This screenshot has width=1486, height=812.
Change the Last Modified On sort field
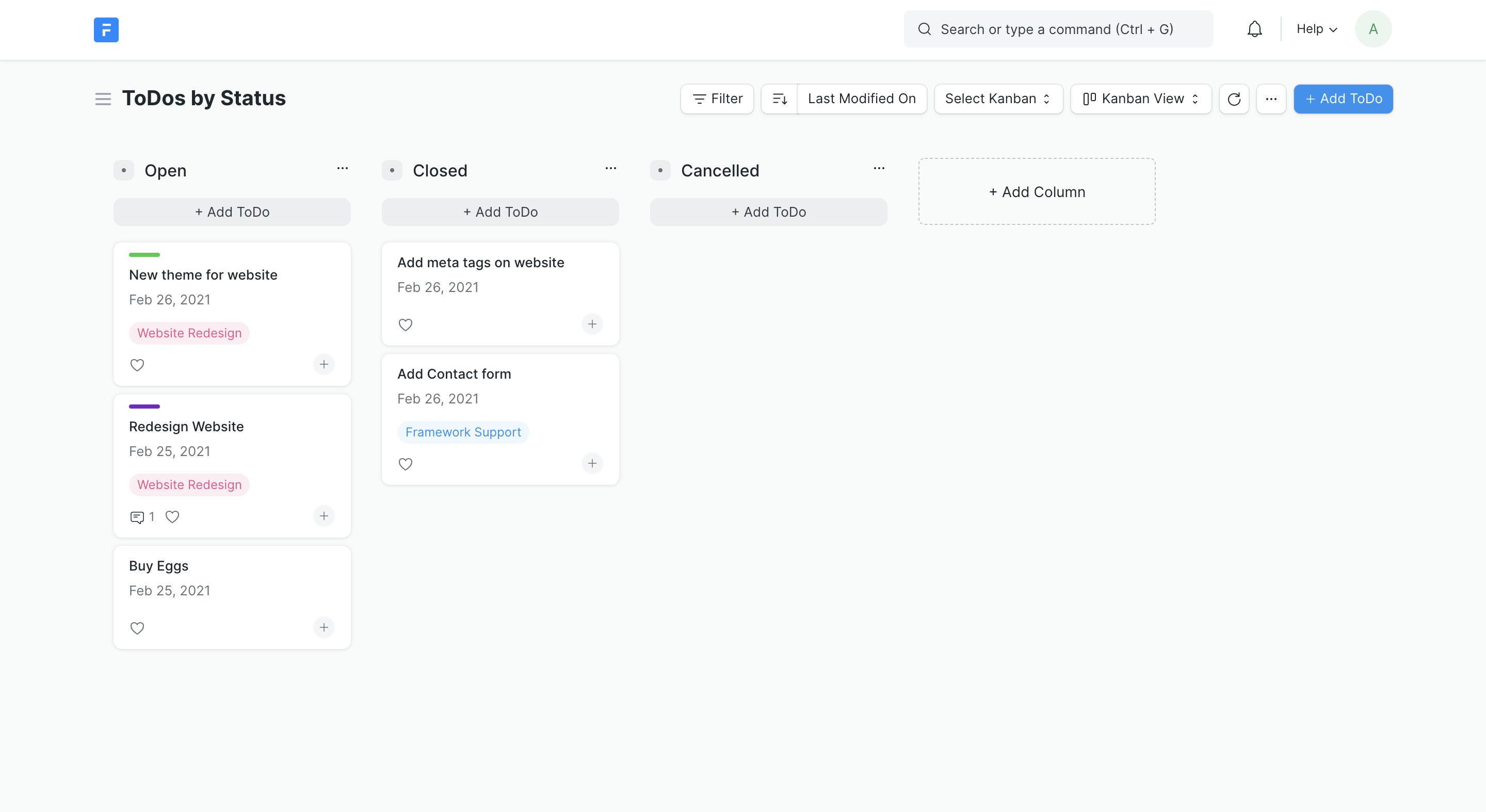coord(861,99)
